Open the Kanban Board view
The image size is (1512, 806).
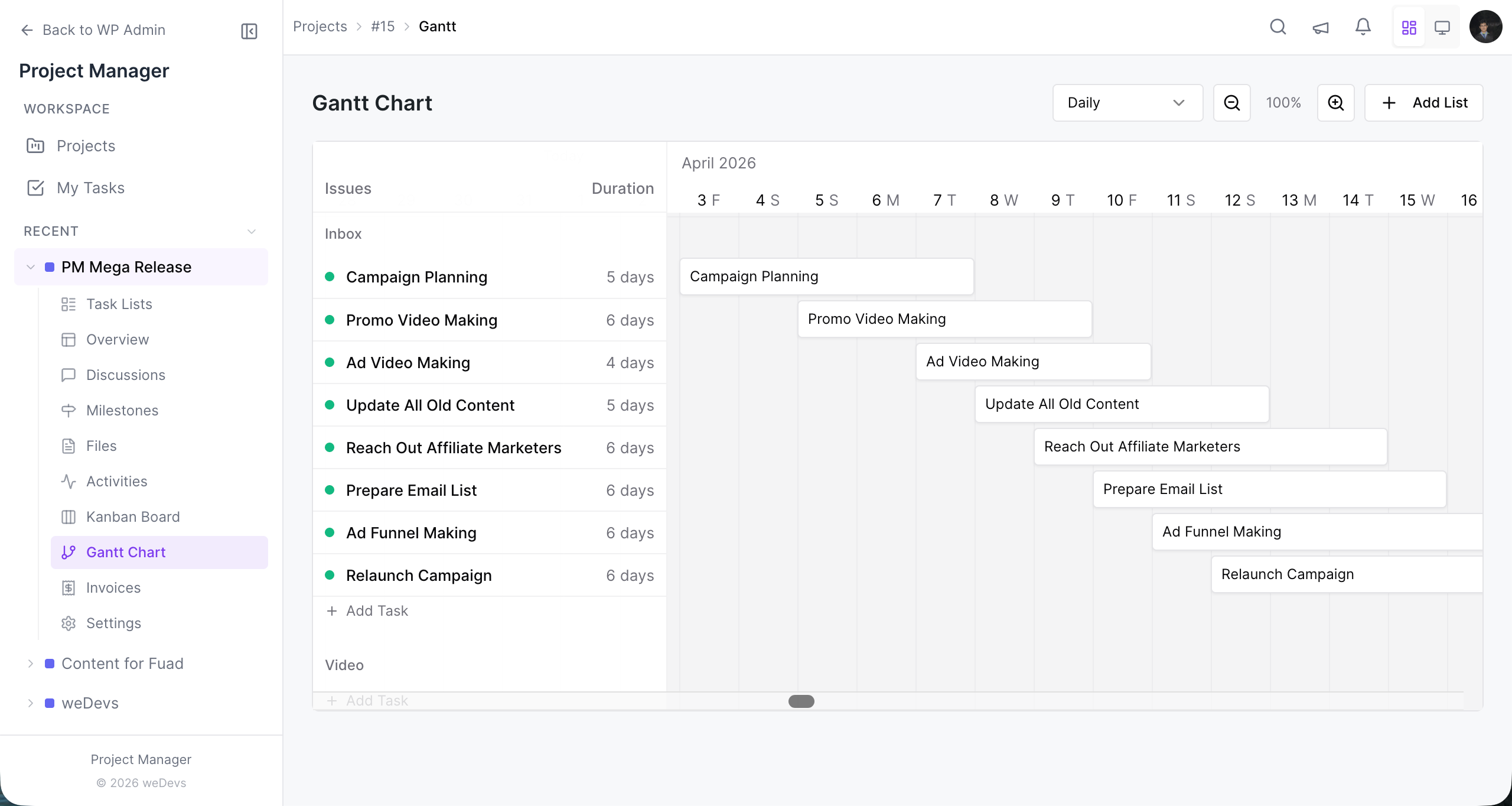click(x=133, y=516)
